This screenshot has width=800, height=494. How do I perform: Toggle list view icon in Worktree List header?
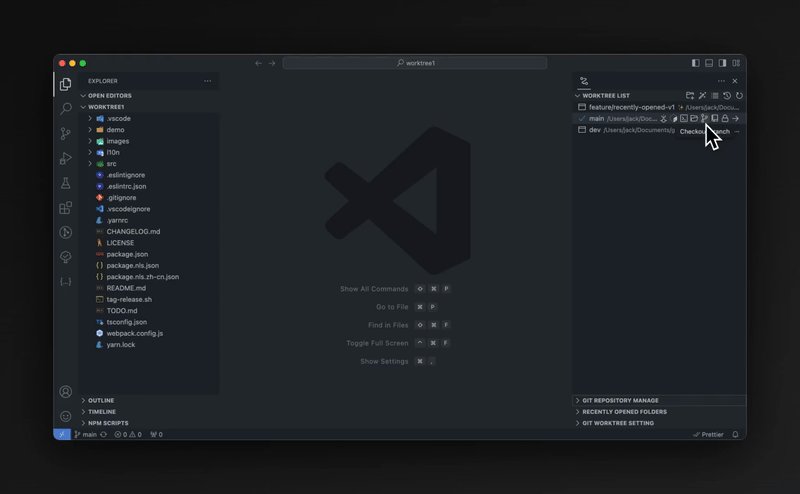pos(715,95)
